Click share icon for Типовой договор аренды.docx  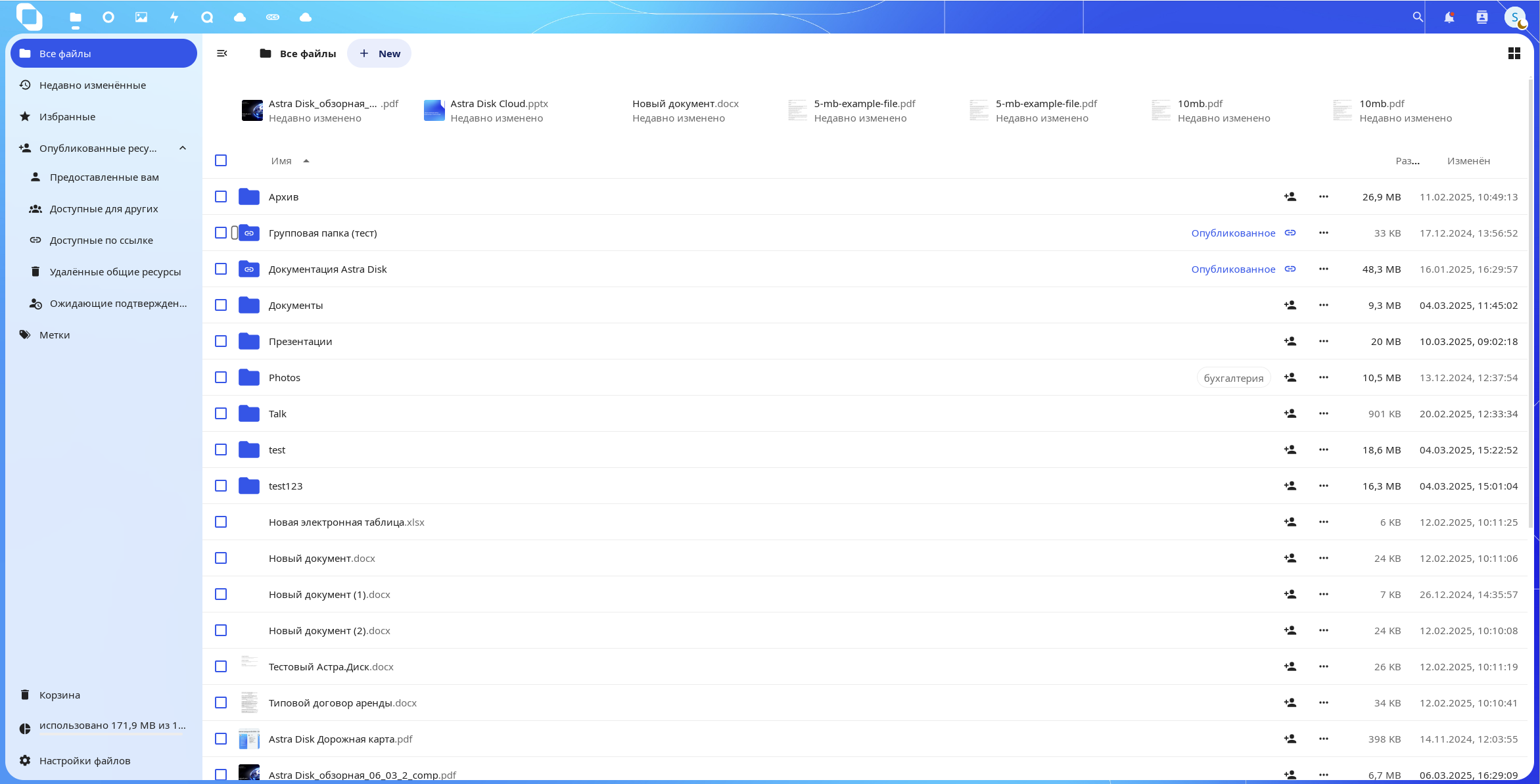(x=1290, y=703)
